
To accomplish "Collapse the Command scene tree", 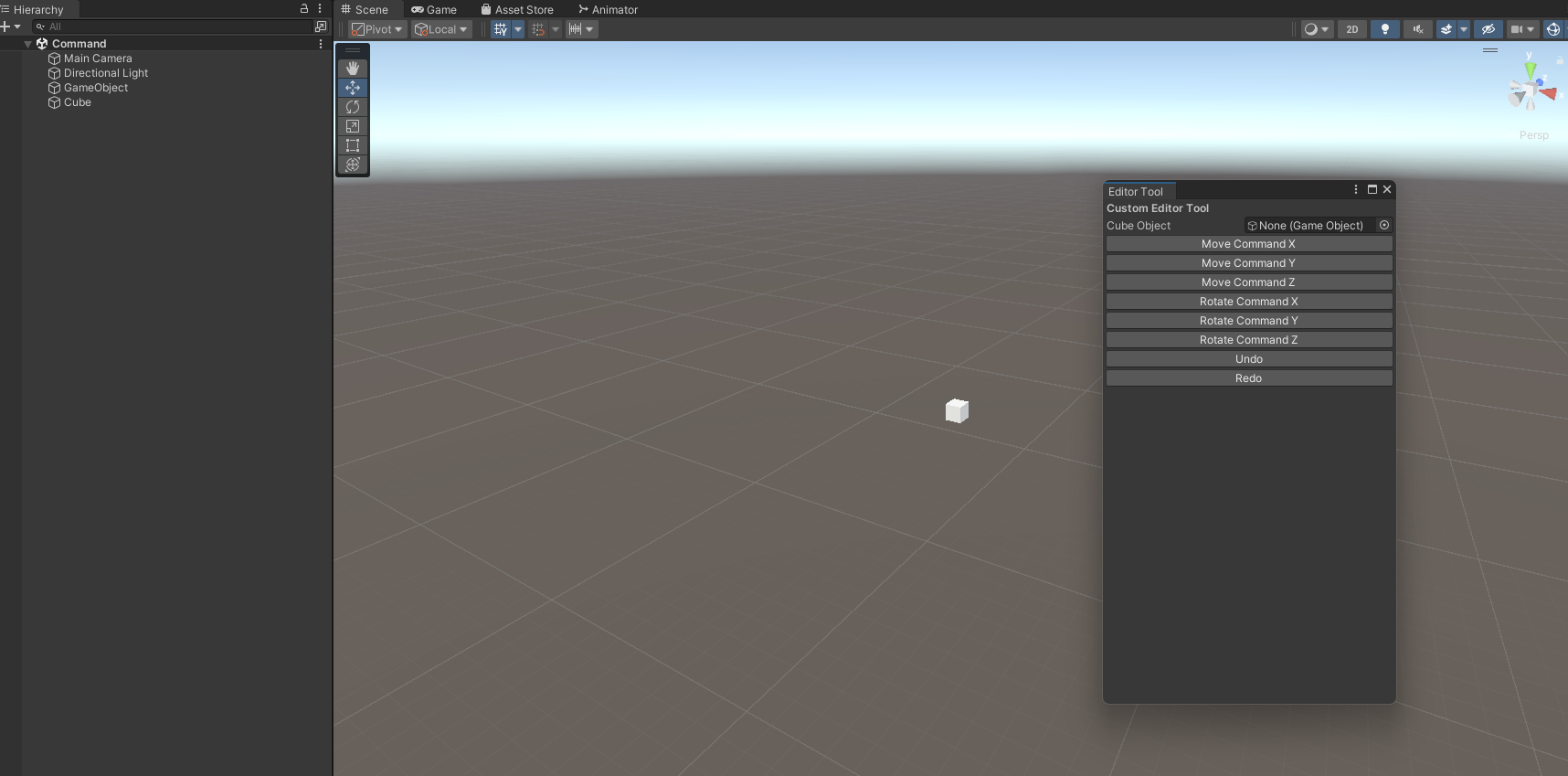I will coord(28,44).
